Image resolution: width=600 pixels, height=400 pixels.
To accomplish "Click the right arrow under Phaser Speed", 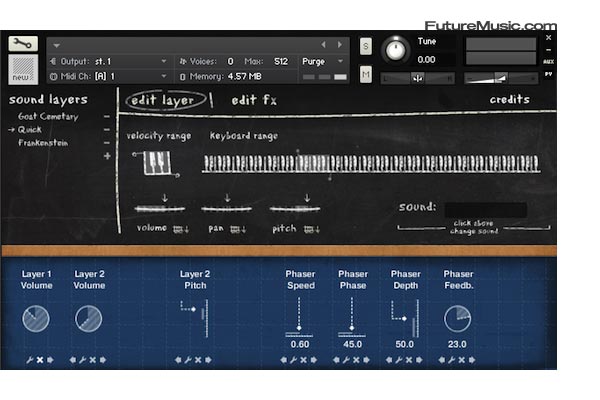I will (x=314, y=360).
